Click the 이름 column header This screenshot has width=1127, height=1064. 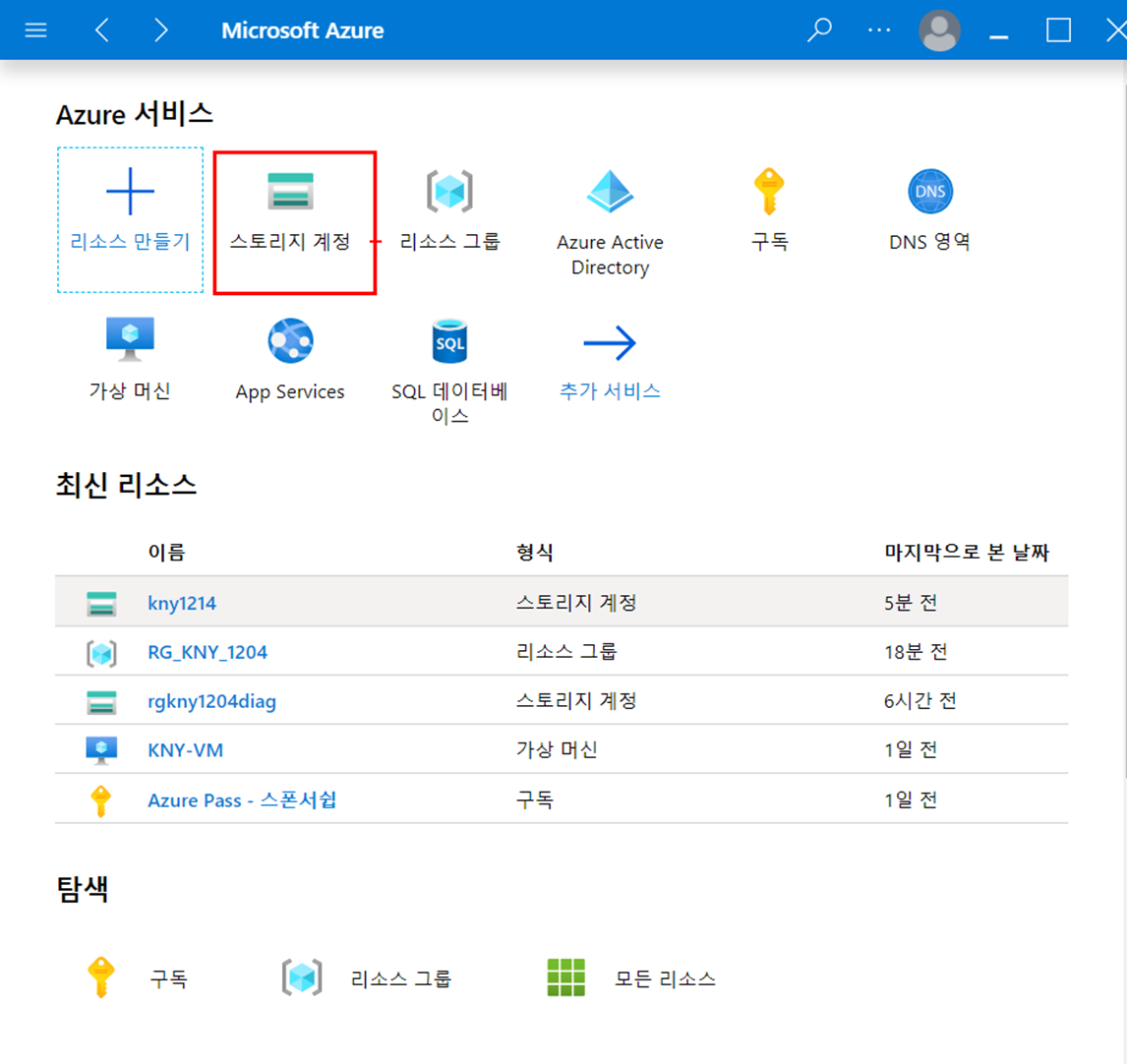pos(167,552)
